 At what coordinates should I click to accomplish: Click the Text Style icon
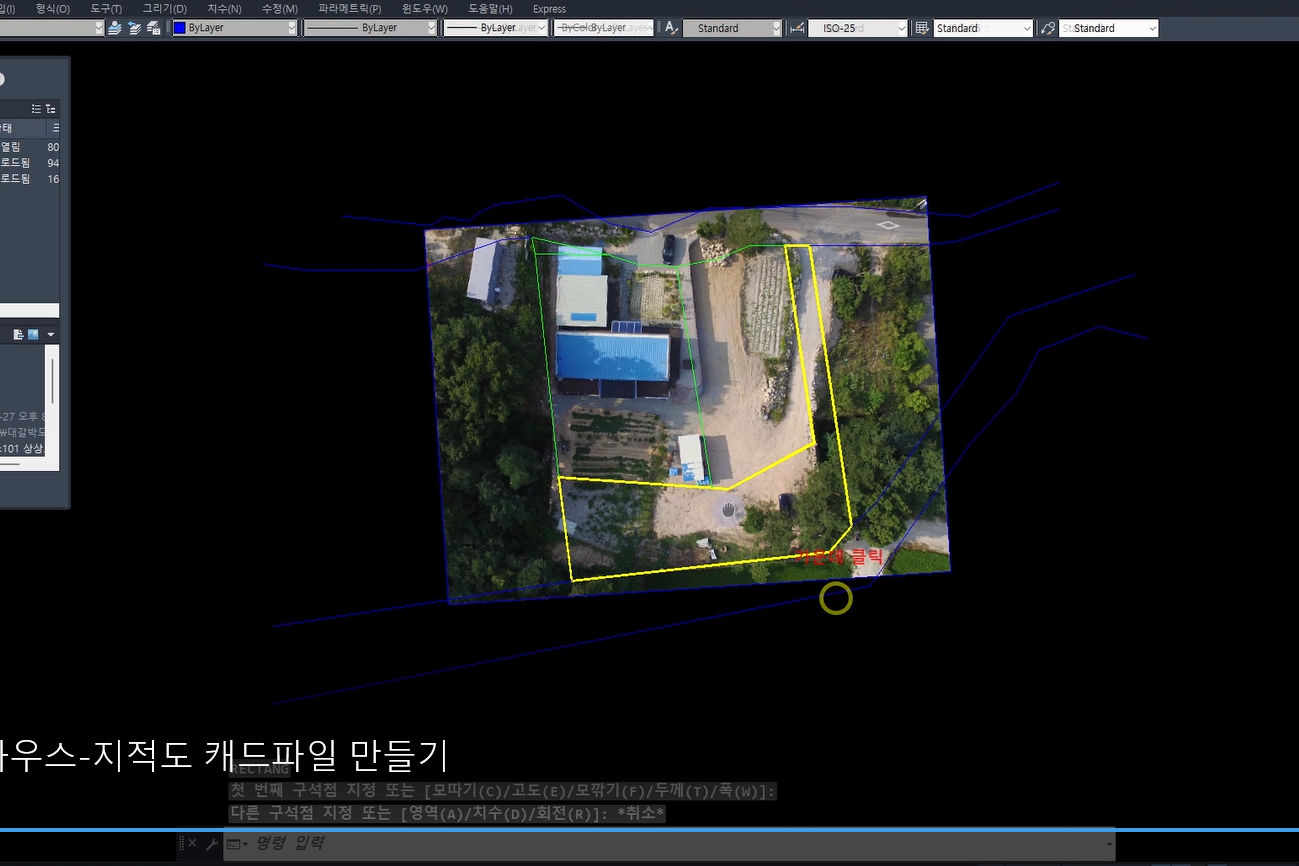(671, 28)
